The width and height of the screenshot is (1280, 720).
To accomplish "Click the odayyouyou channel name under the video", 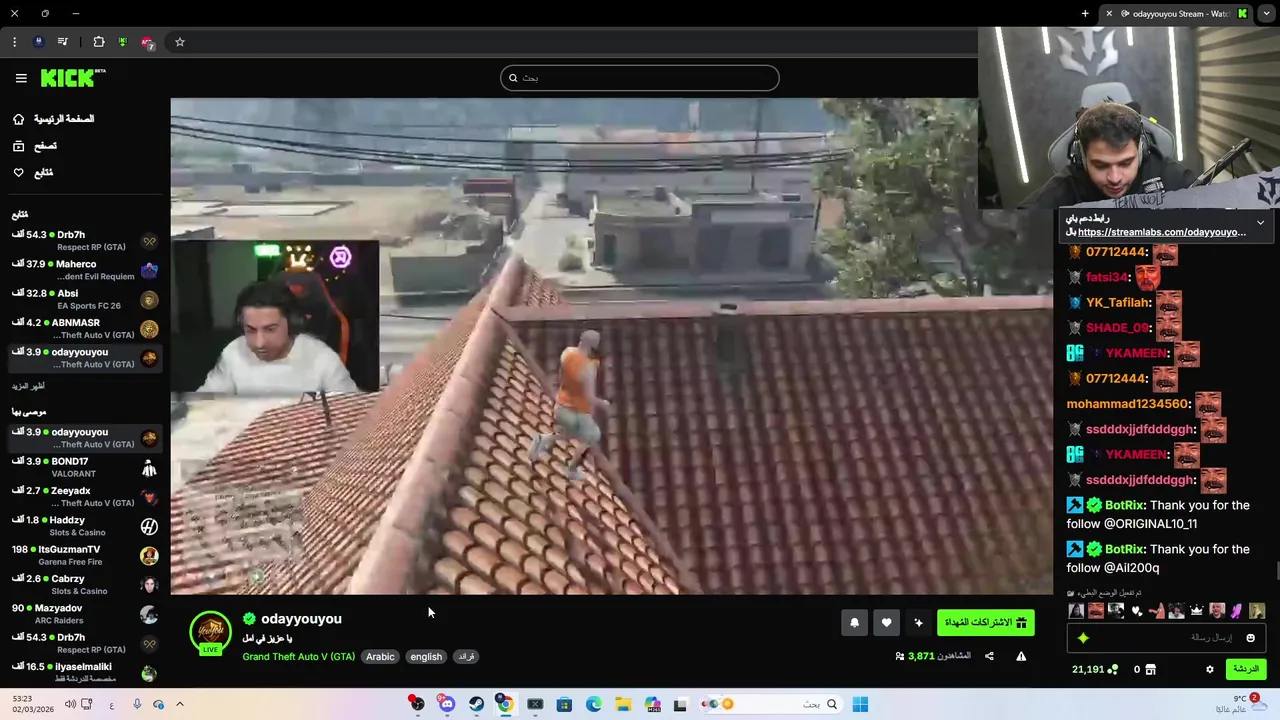I will 301,619.
